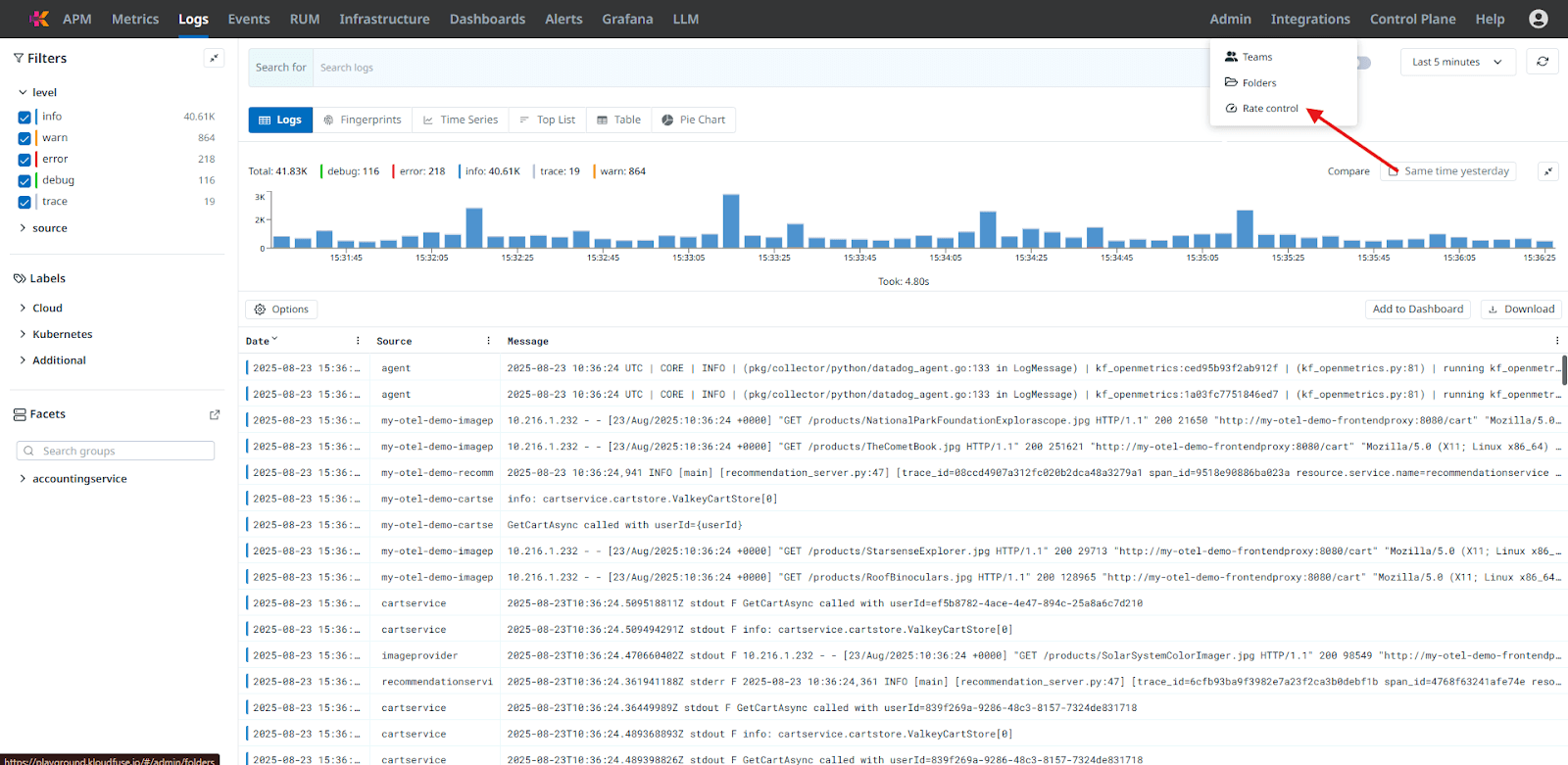Click the Rate control gauge icon
This screenshot has width=1568, height=765.
(x=1231, y=109)
